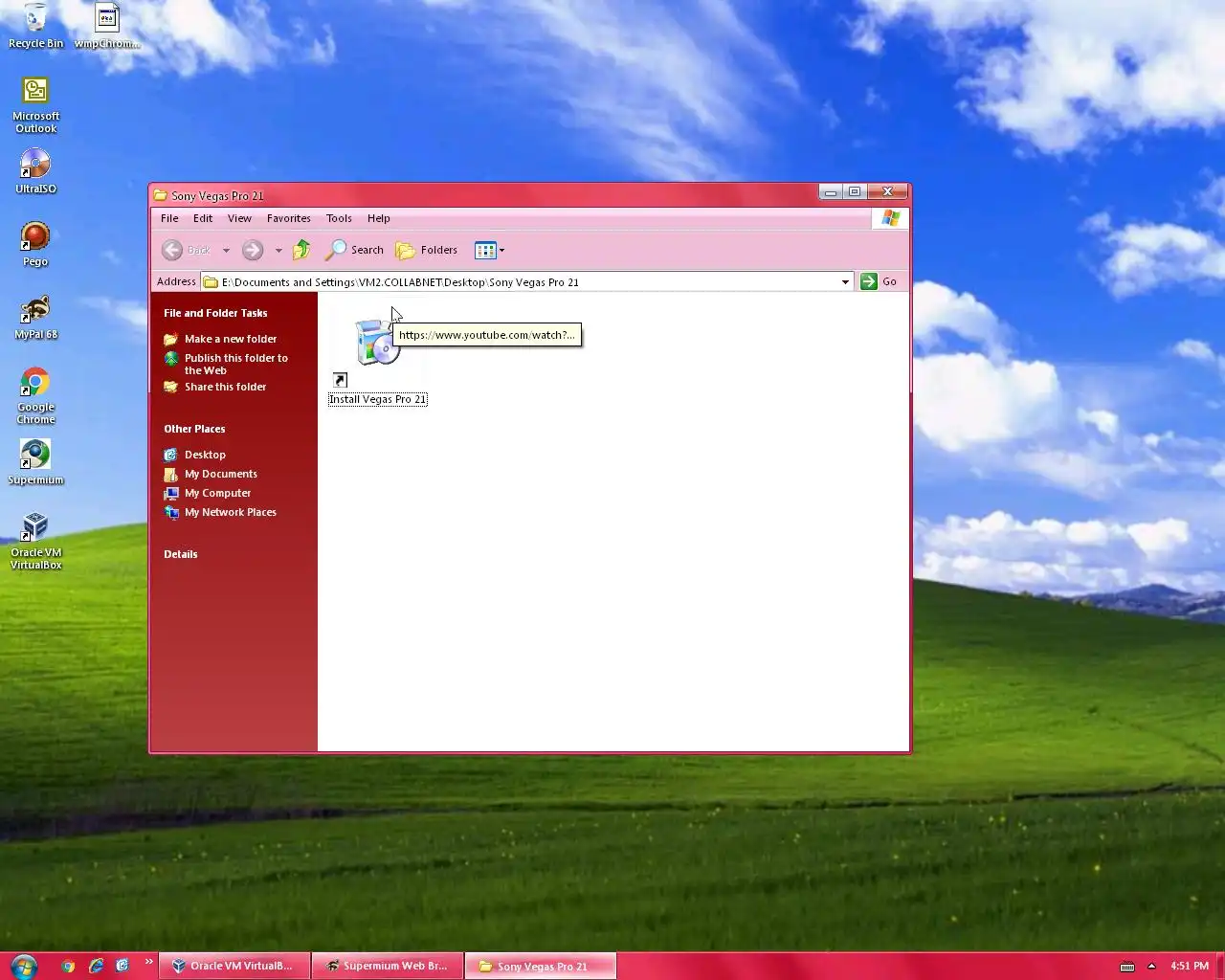Open My Documents from Other Places
The width and height of the screenshot is (1225, 980).
211,474
